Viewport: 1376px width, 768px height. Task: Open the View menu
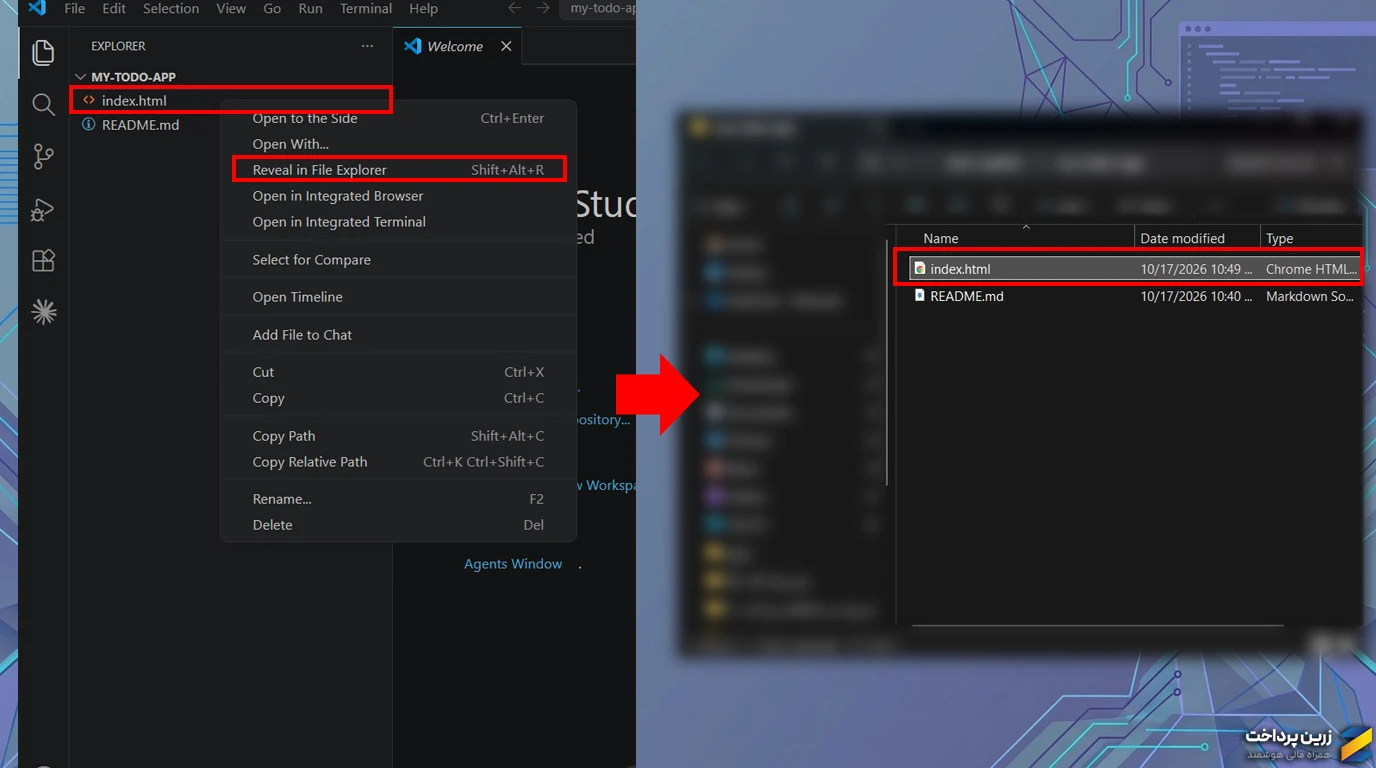(x=231, y=8)
